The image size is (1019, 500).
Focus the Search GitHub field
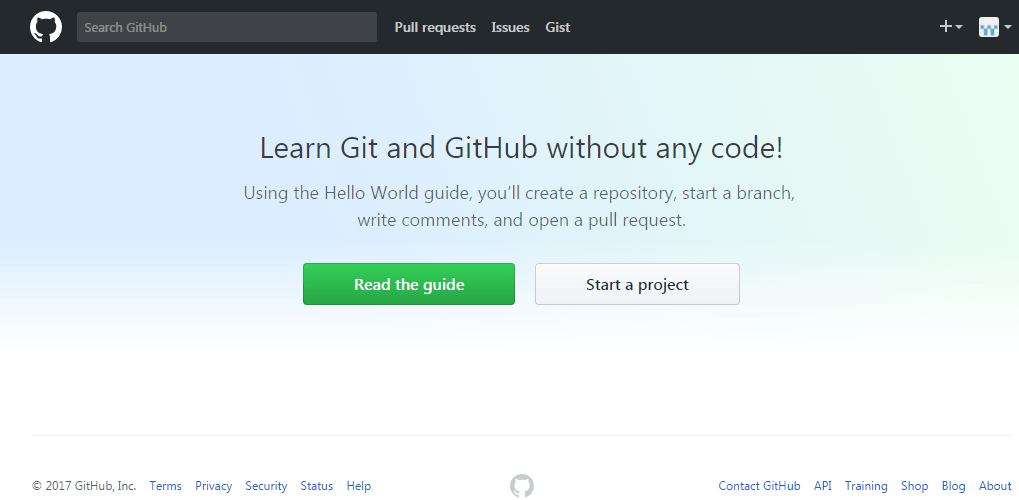[x=227, y=27]
